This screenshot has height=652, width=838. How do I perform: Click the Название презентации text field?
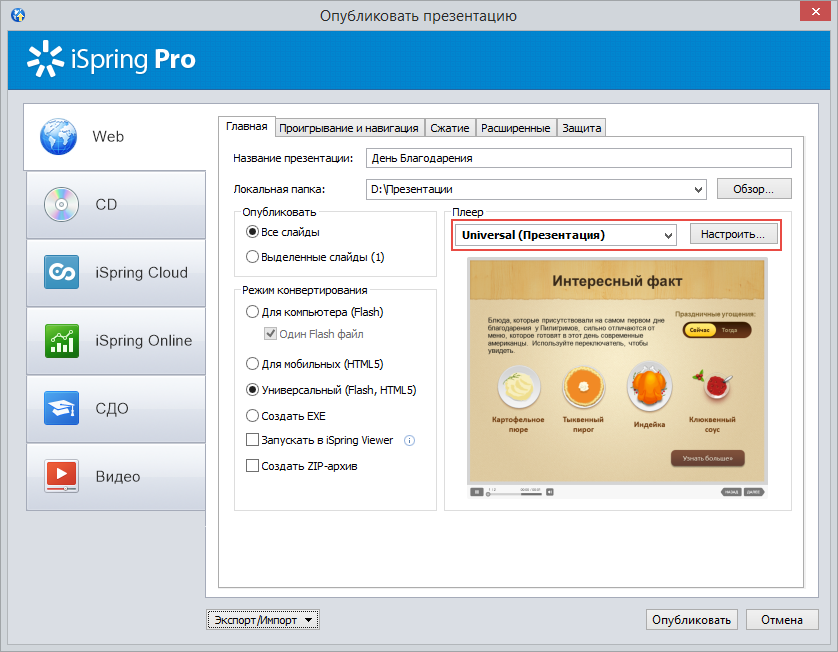[578, 158]
